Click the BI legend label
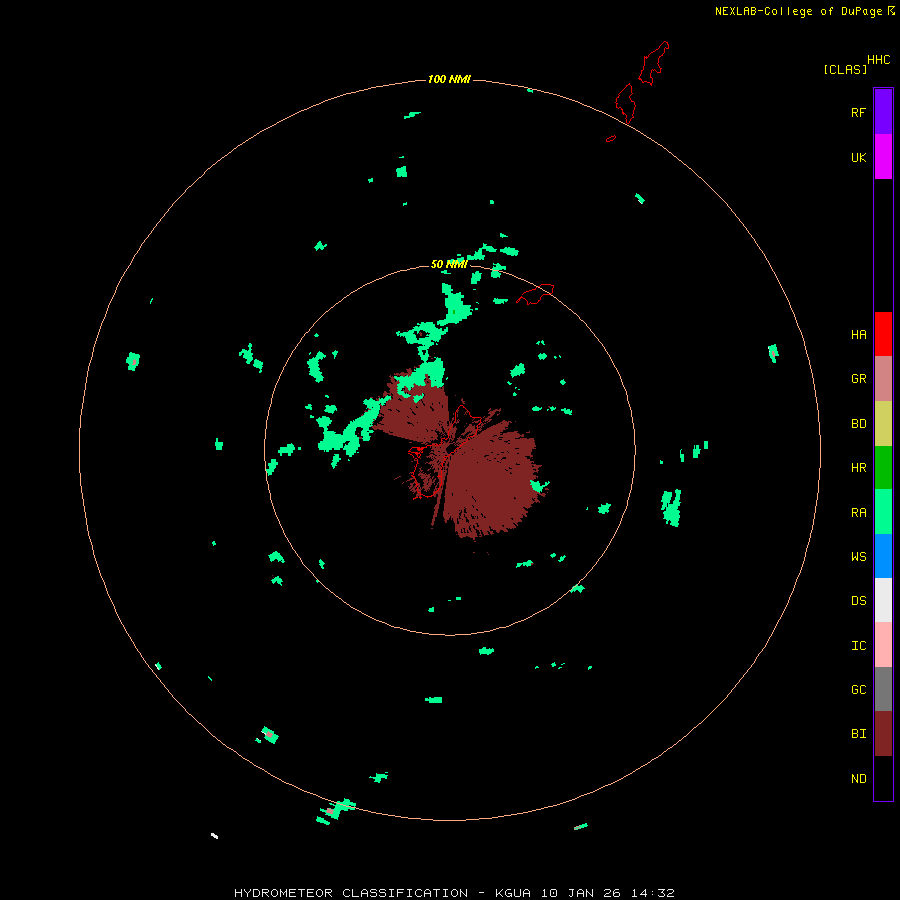The width and height of the screenshot is (900, 900). (858, 734)
